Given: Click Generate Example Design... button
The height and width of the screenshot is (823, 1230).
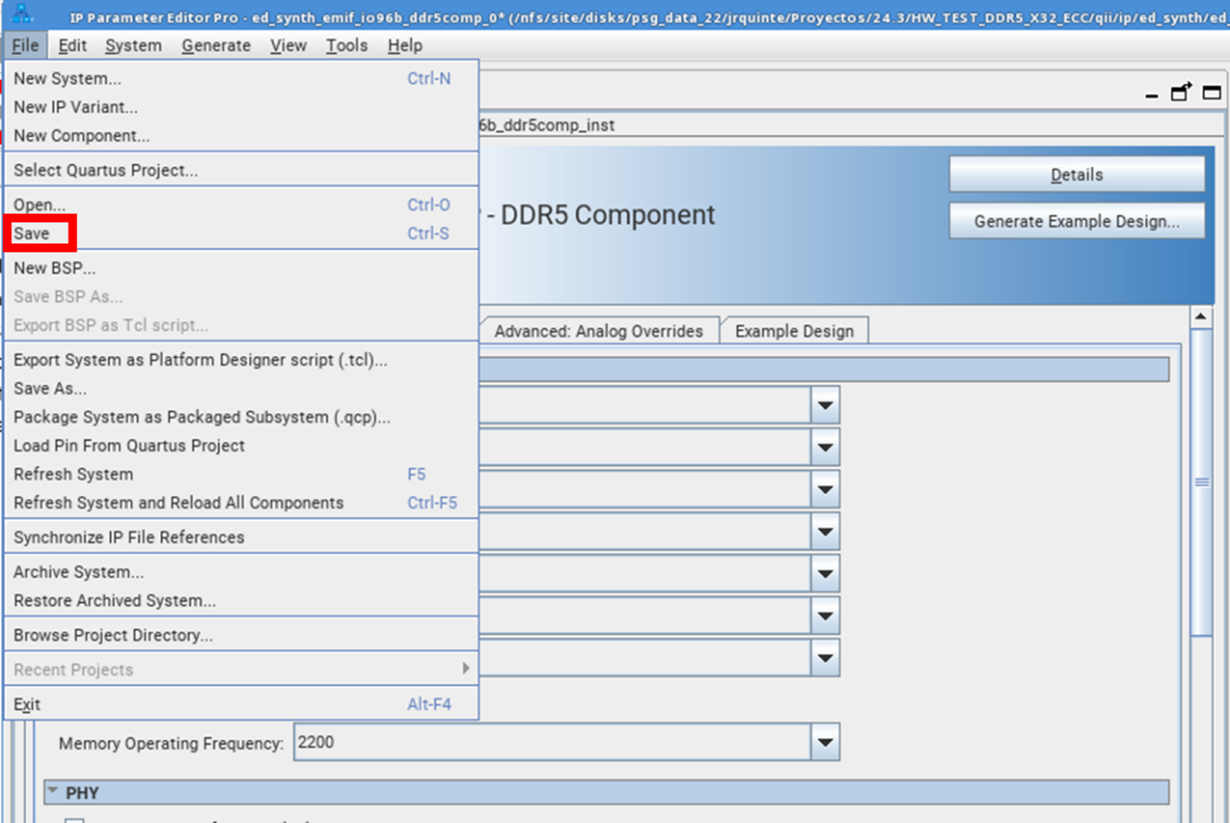Looking at the screenshot, I should click(1077, 221).
